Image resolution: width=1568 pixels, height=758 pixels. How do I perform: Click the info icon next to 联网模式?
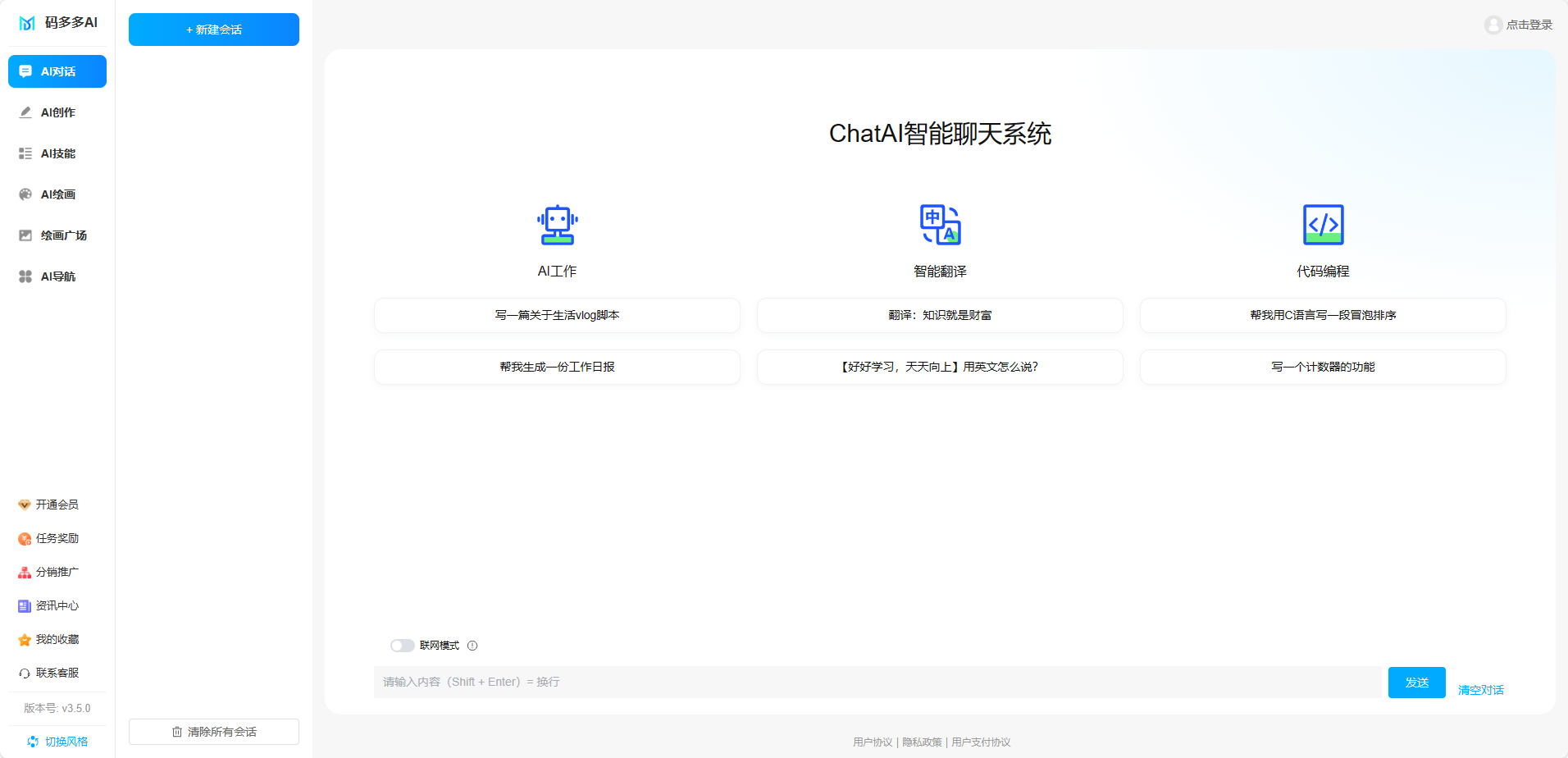point(472,646)
